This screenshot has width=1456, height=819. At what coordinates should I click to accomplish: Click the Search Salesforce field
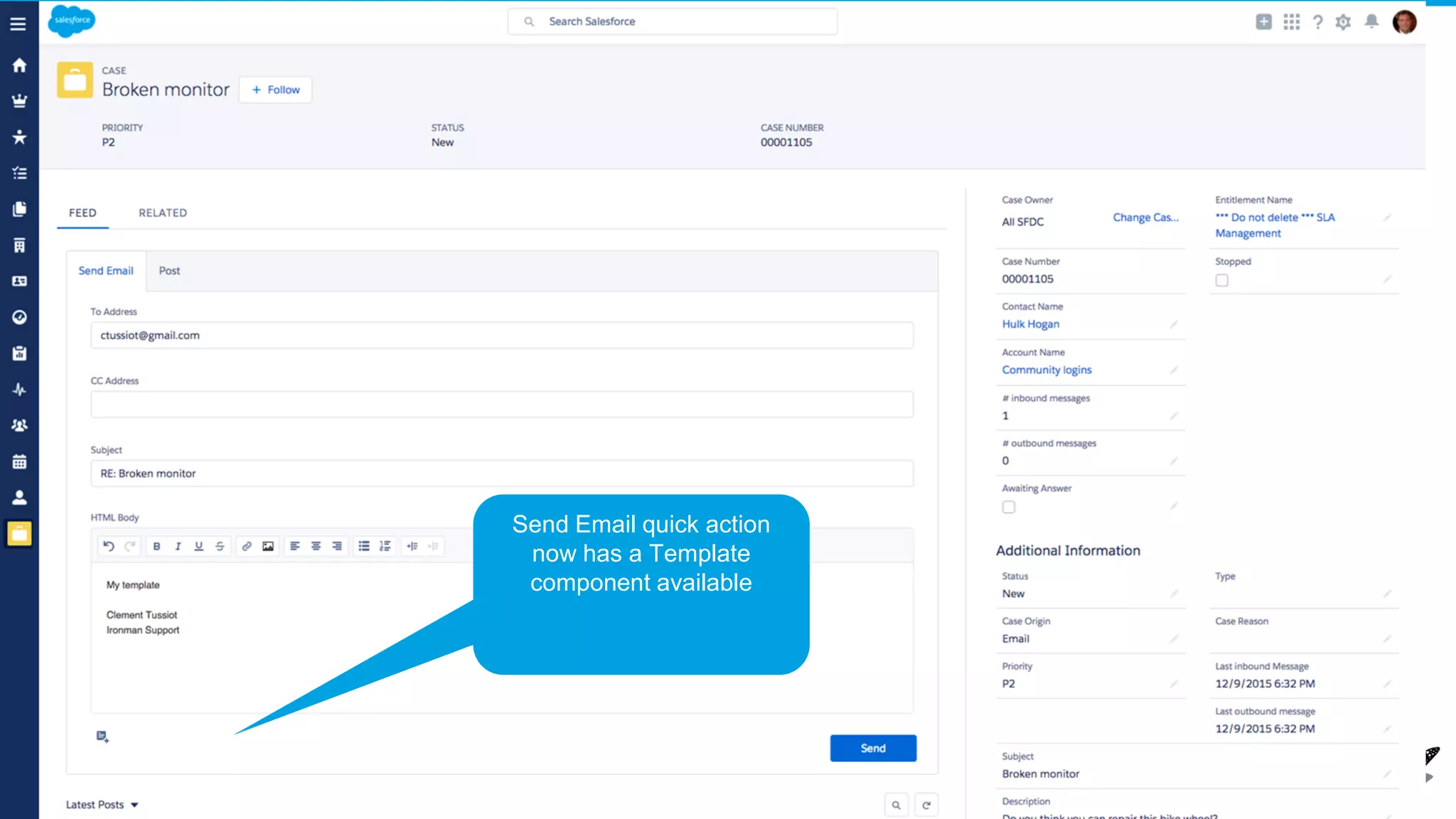click(673, 21)
